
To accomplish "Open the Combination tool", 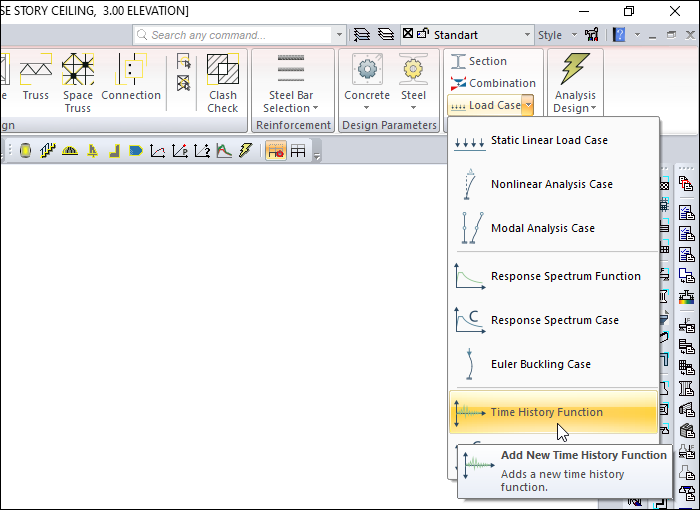I will (492, 83).
